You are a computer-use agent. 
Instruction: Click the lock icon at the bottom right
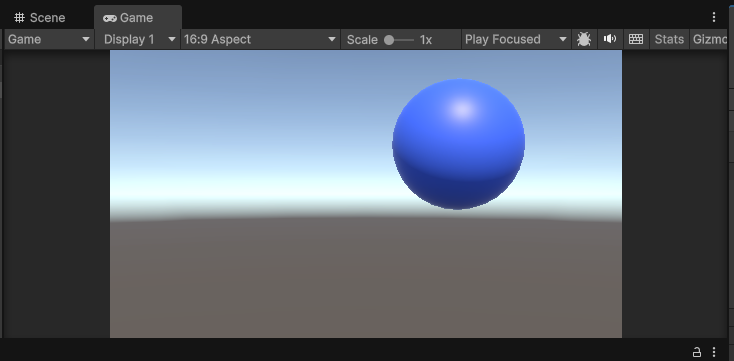click(697, 352)
